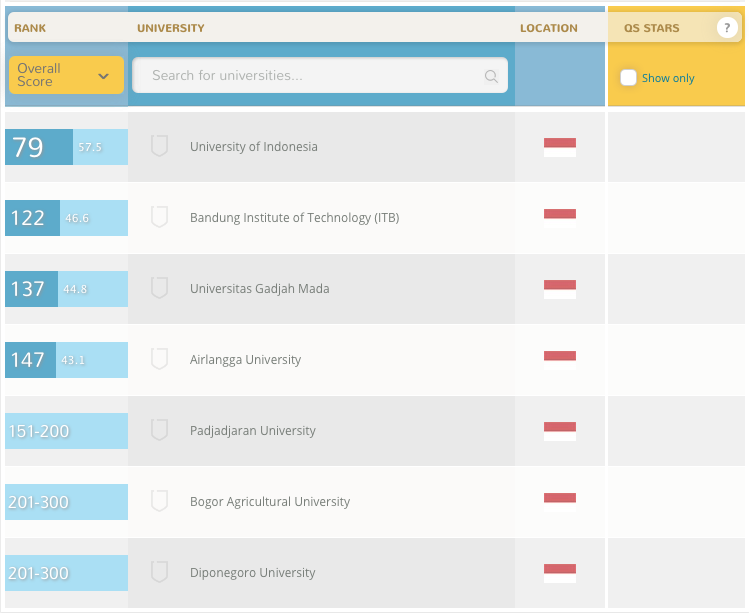The image size is (749, 613).
Task: Open the QS Stars help question mark
Action: pos(727,28)
